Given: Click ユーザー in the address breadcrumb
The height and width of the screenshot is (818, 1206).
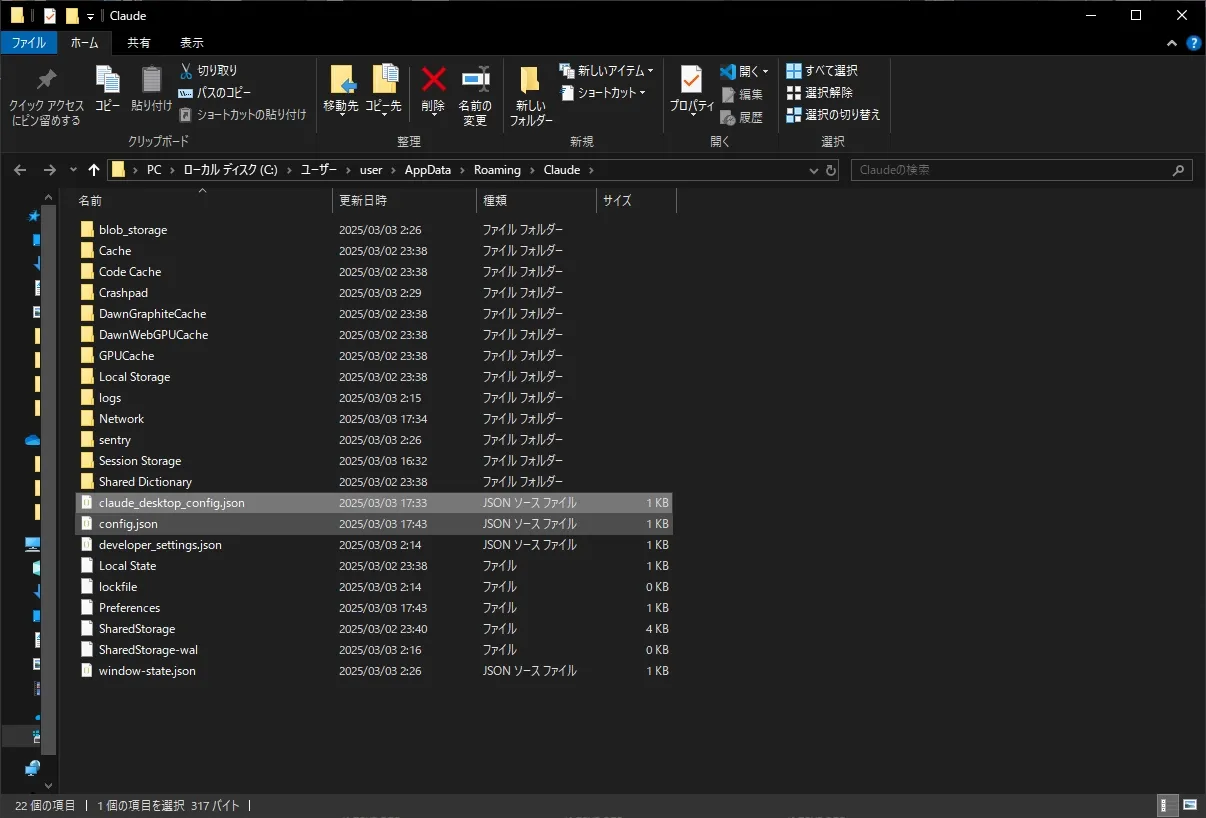Looking at the screenshot, I should (319, 170).
